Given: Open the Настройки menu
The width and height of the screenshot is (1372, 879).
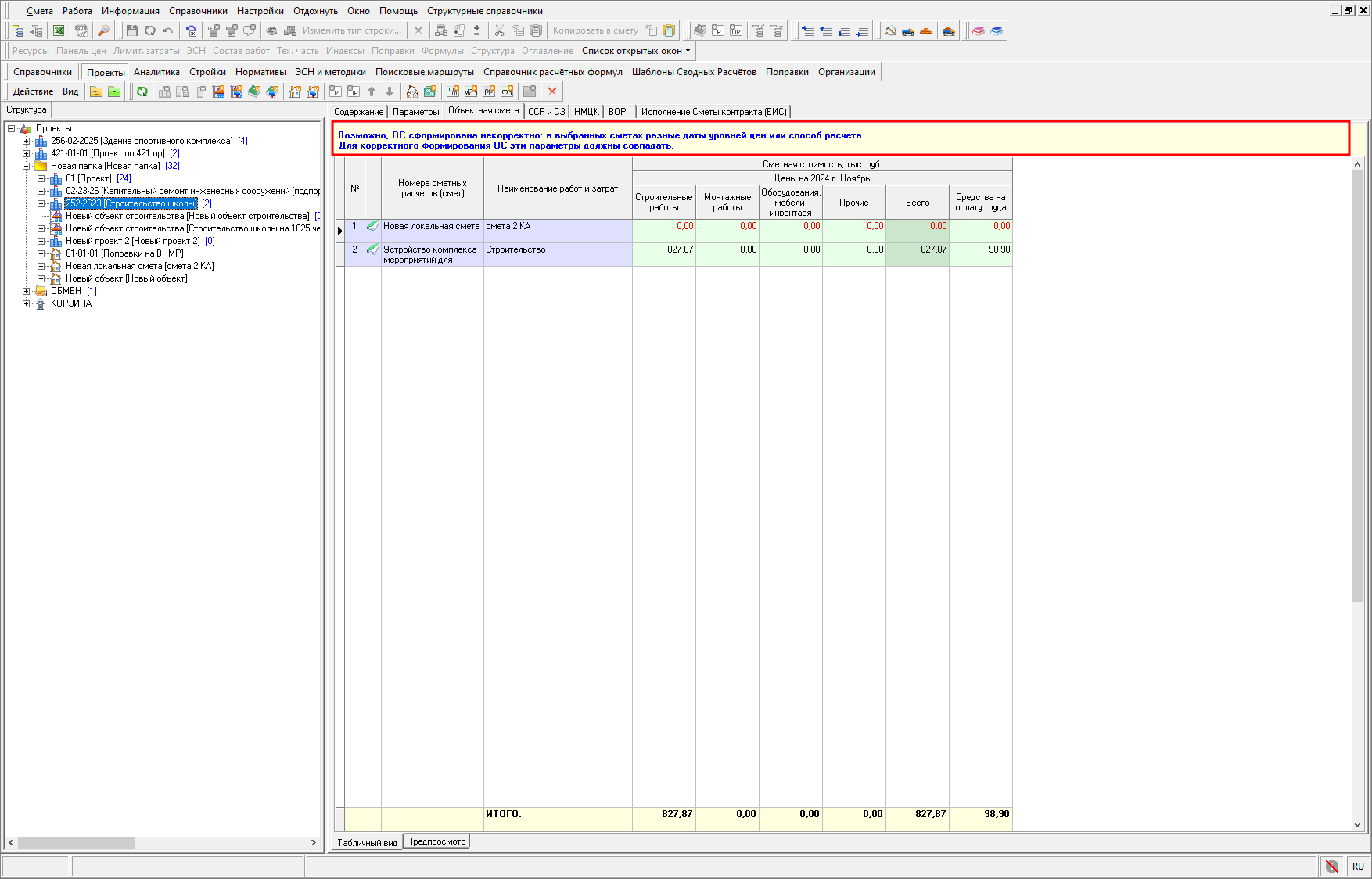Looking at the screenshot, I should pos(260,11).
